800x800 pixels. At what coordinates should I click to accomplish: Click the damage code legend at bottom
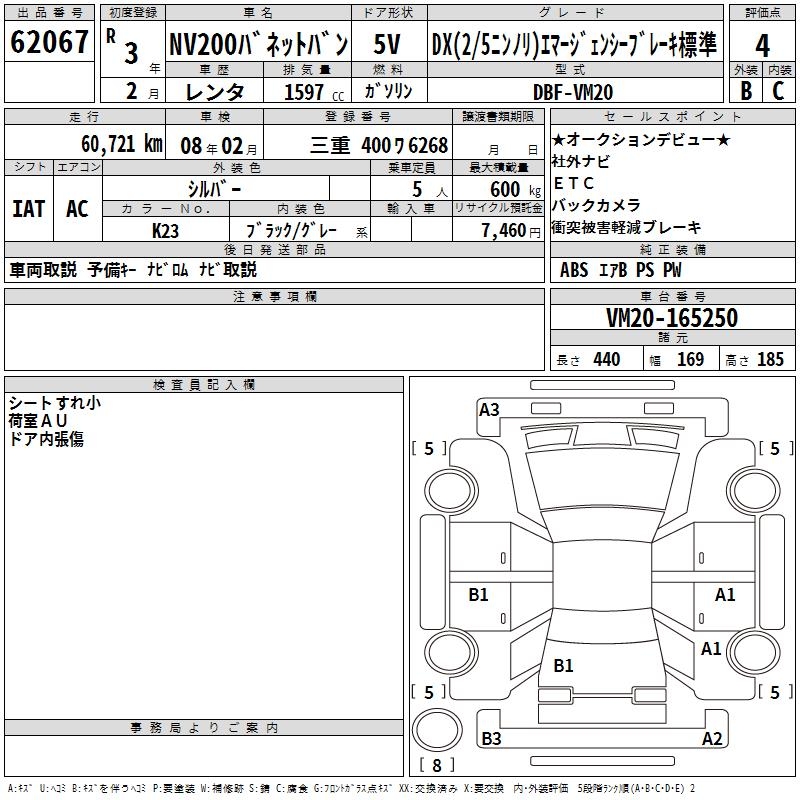point(352,788)
